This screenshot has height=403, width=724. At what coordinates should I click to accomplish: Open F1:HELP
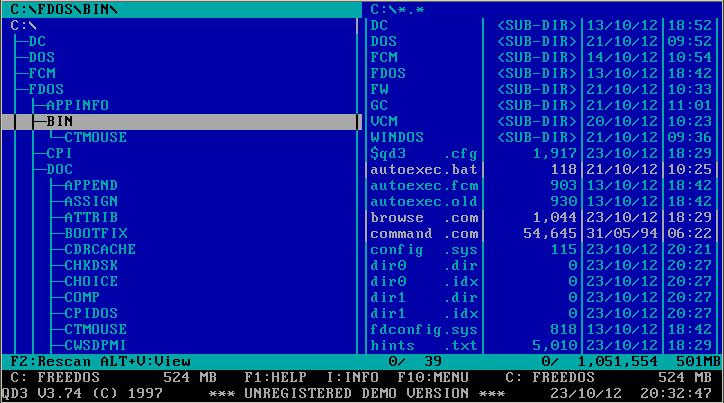coord(276,378)
